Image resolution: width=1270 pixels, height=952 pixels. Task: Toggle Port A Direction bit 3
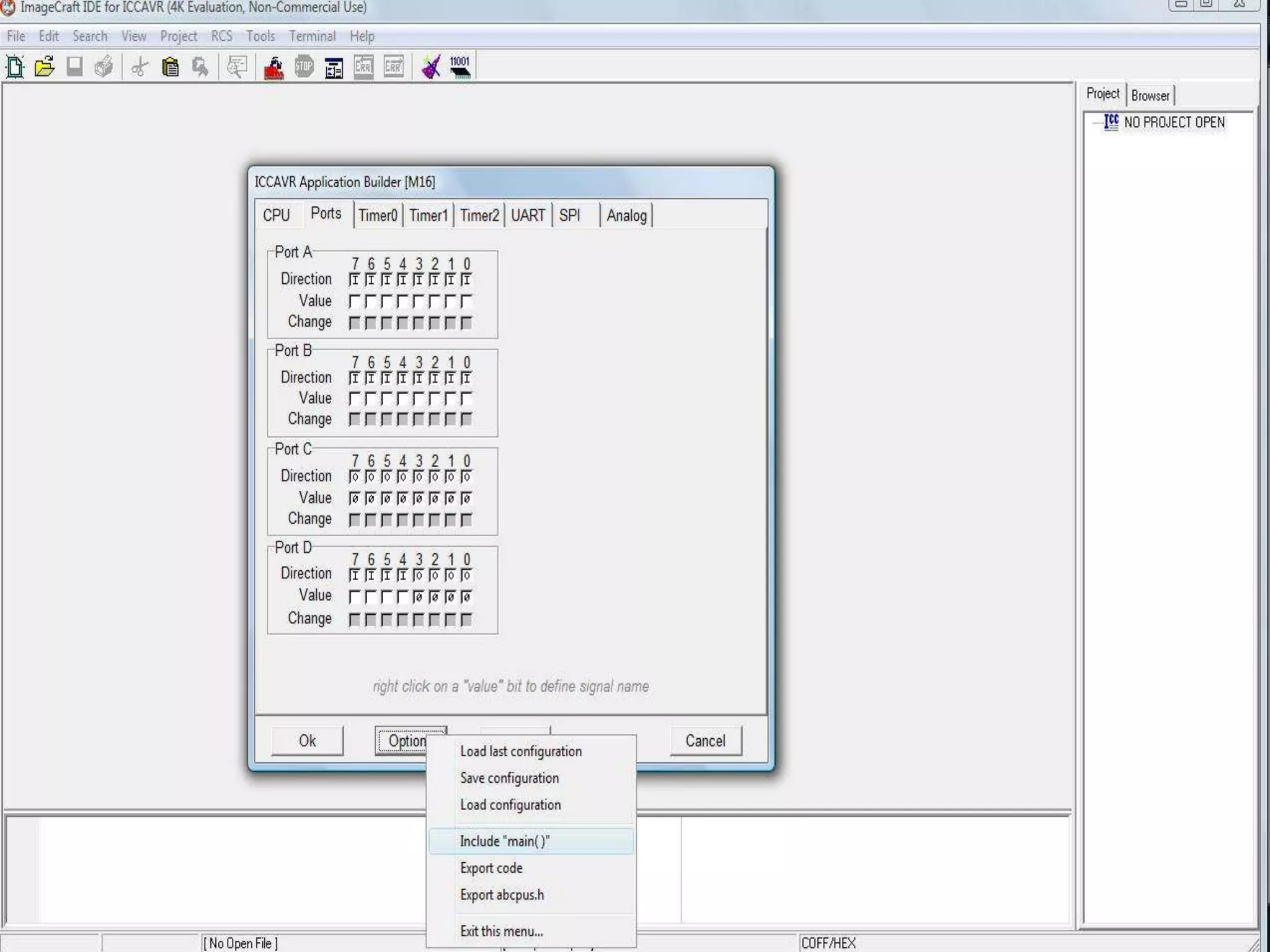point(418,280)
